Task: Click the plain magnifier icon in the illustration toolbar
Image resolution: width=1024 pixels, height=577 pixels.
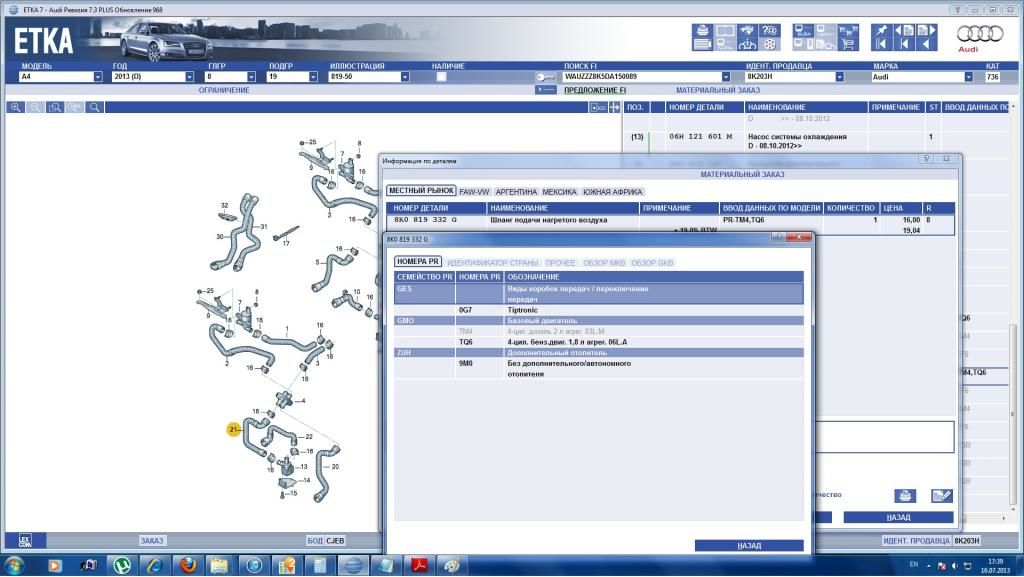Action: 95,107
